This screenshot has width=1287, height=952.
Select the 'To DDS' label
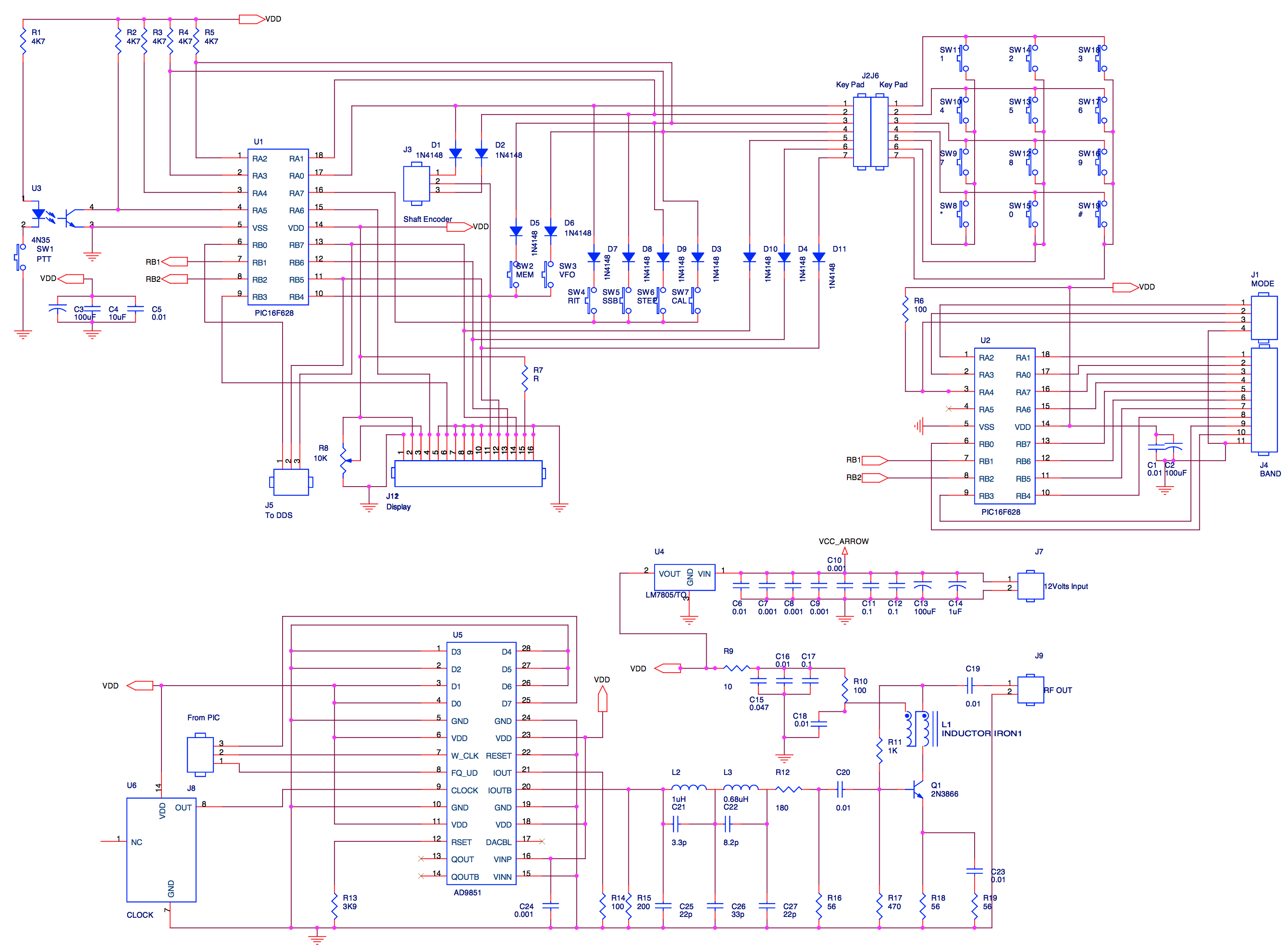278,515
